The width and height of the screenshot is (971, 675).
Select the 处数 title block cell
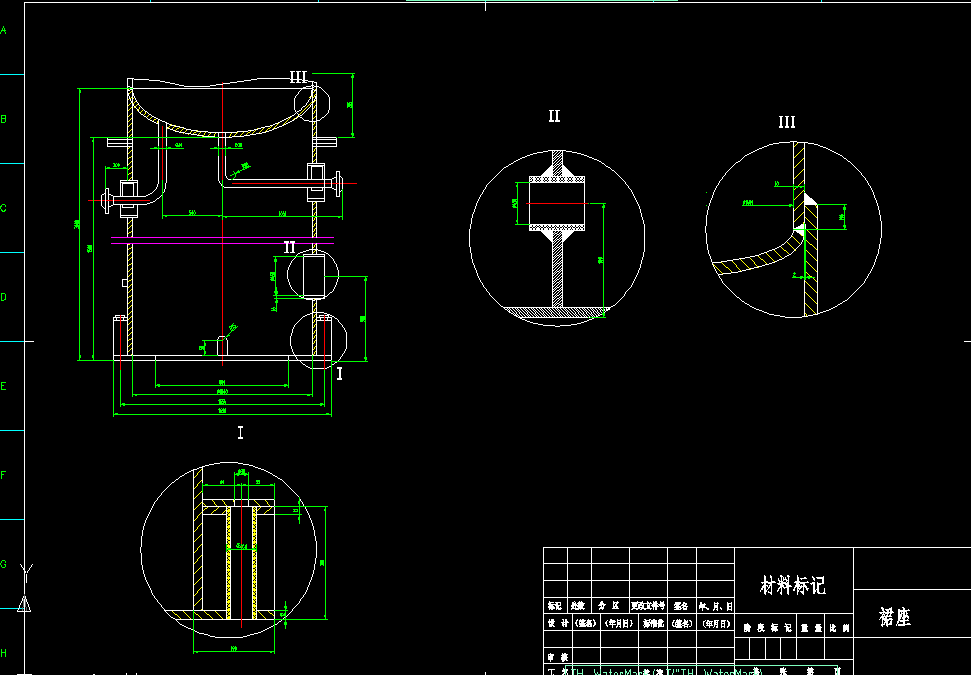[578, 606]
